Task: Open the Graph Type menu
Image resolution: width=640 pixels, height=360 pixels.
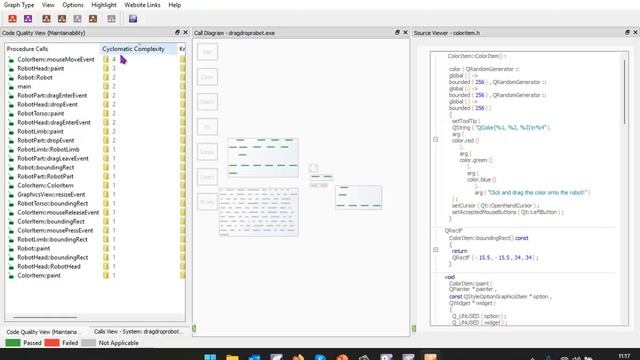Action: pos(19,5)
